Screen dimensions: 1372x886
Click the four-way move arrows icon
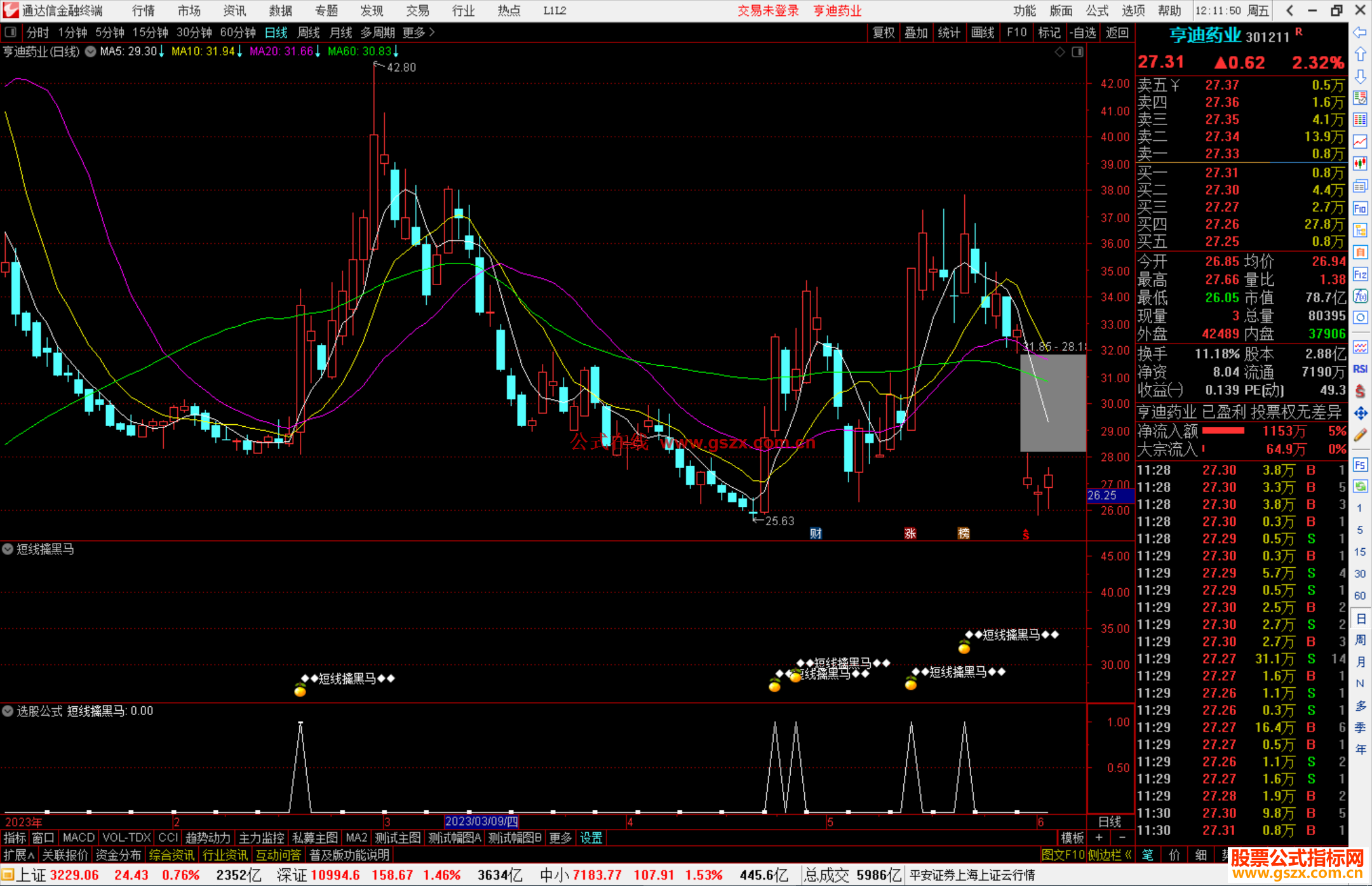(1360, 413)
